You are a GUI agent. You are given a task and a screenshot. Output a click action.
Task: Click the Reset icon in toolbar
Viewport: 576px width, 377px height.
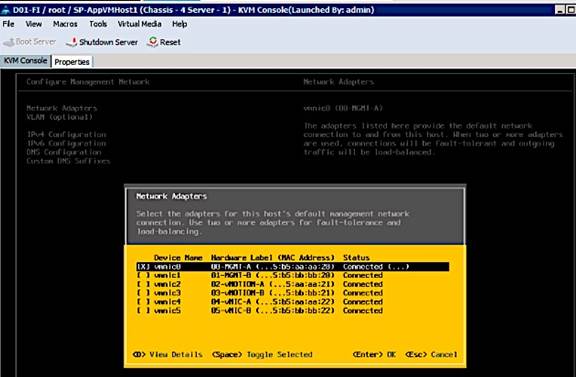pos(152,42)
